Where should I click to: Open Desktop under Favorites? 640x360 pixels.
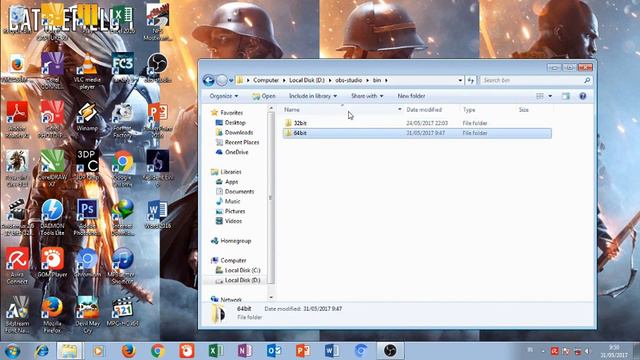tap(235, 122)
